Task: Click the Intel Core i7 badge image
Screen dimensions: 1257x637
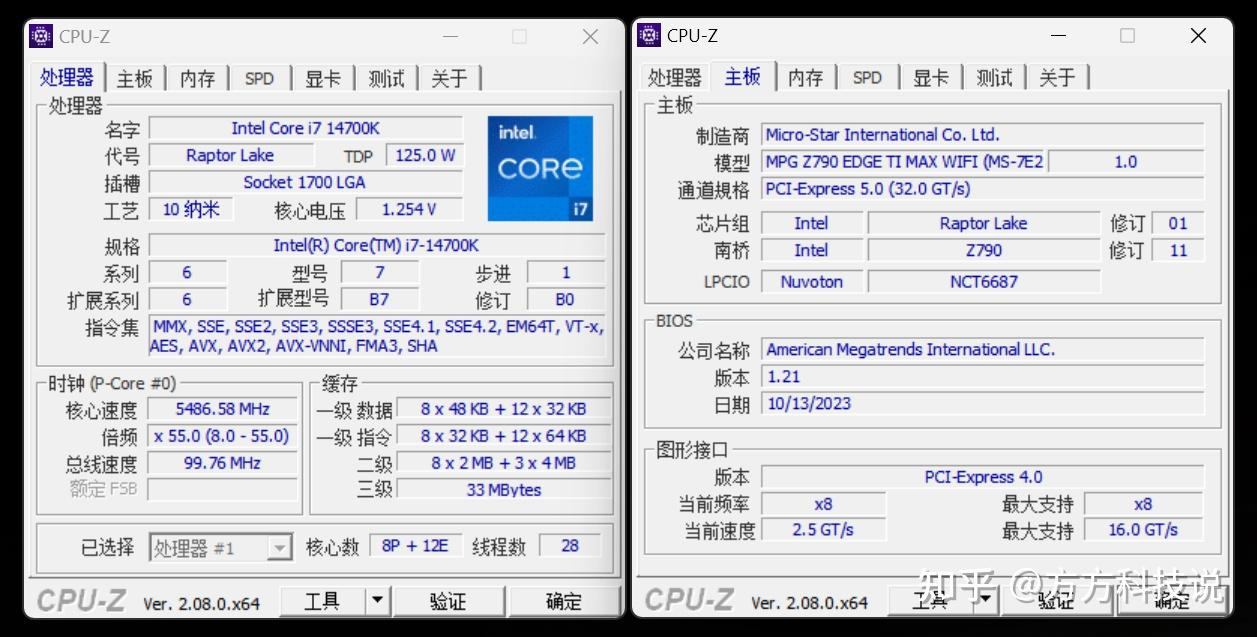Action: click(540, 168)
